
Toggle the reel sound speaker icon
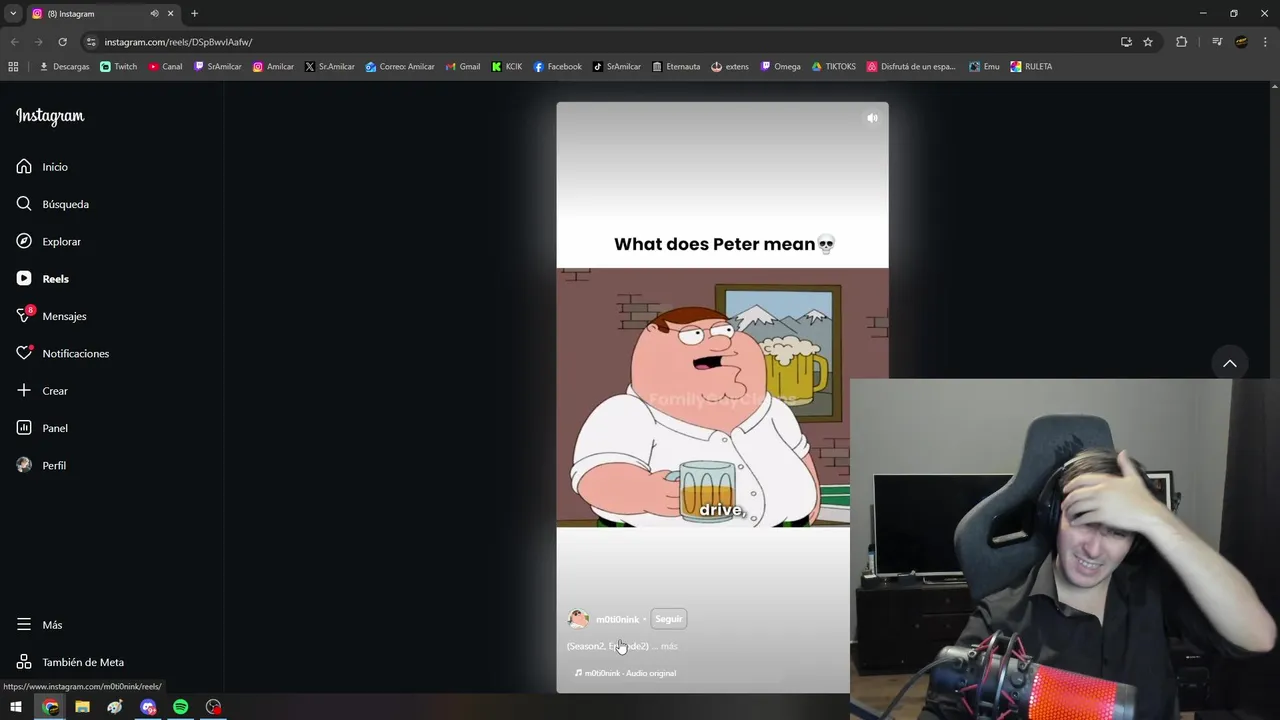pos(872,118)
